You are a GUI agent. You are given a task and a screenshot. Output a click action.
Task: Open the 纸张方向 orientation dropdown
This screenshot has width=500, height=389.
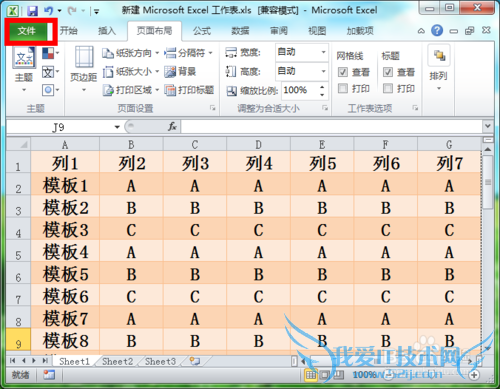(x=130, y=53)
